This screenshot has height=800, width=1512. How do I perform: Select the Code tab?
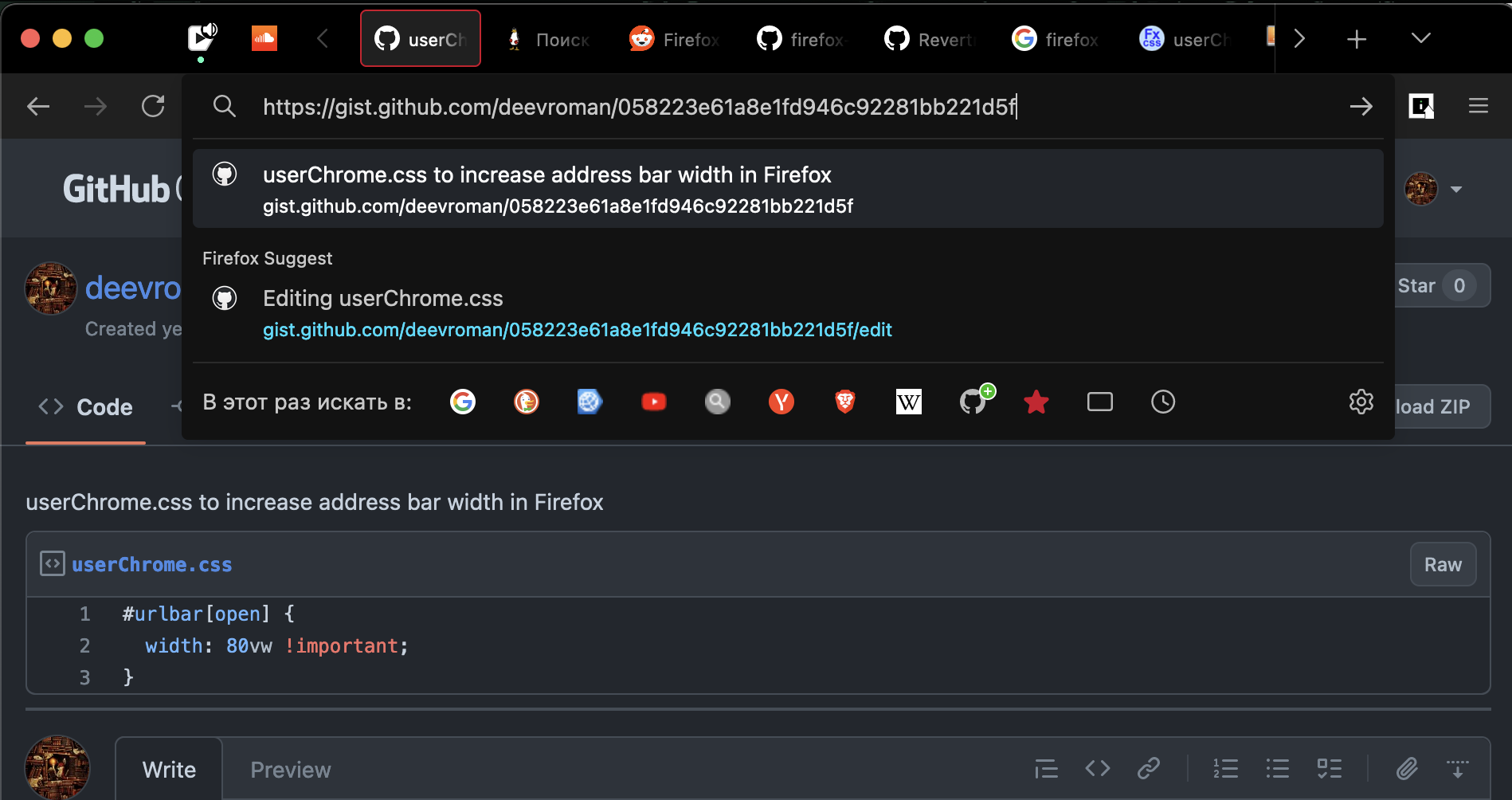coord(86,407)
